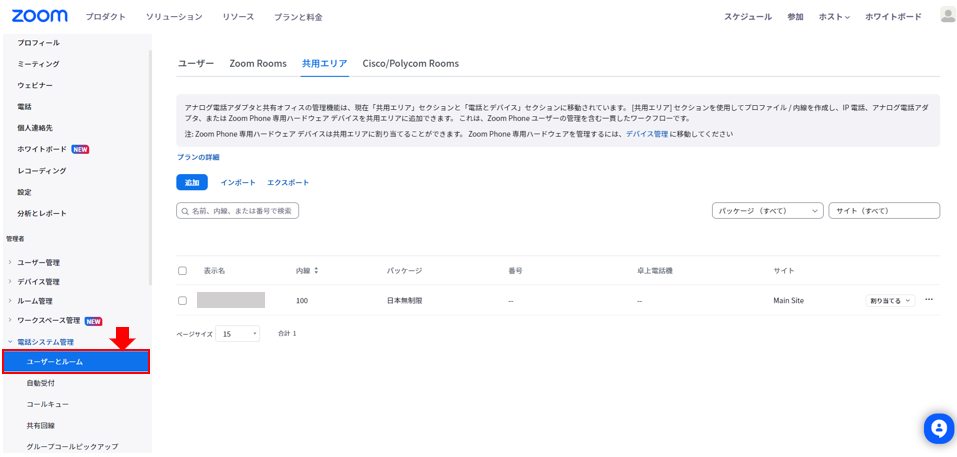Open 設定 in sidebar
957x457 pixels.
24,192
